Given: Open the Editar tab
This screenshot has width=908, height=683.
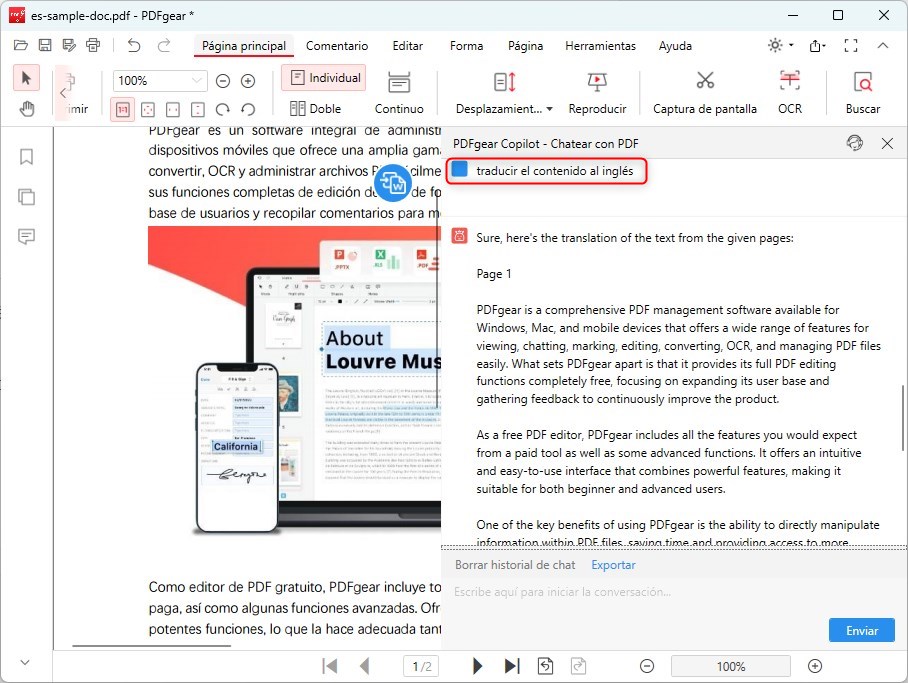Looking at the screenshot, I should [x=408, y=46].
